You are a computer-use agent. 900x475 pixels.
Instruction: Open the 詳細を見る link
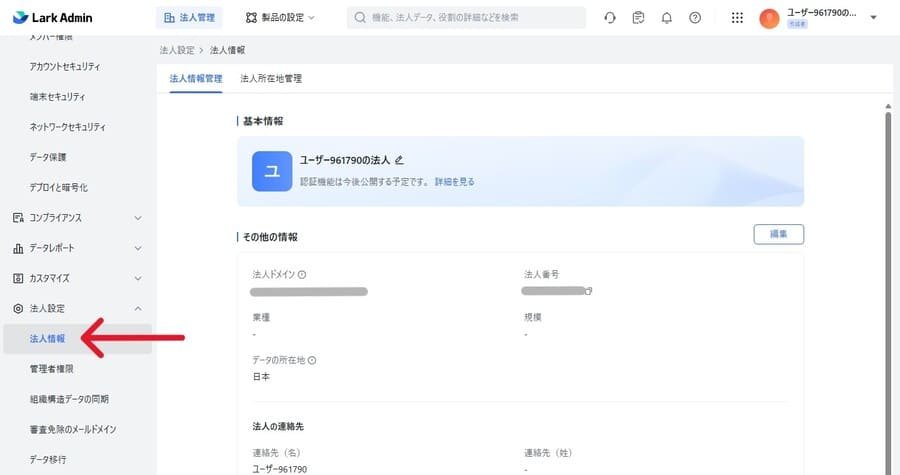455,182
